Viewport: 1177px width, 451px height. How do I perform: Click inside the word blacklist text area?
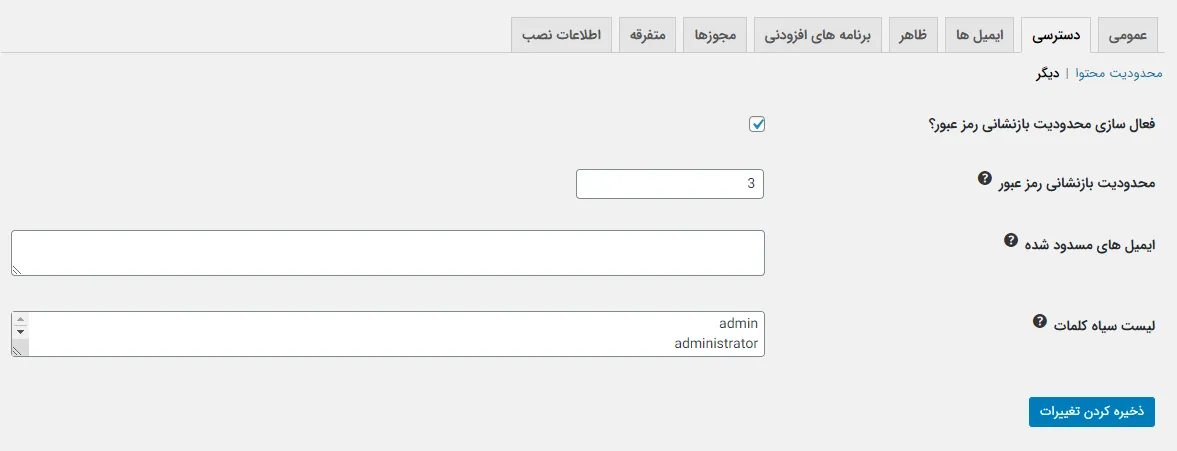point(388,334)
